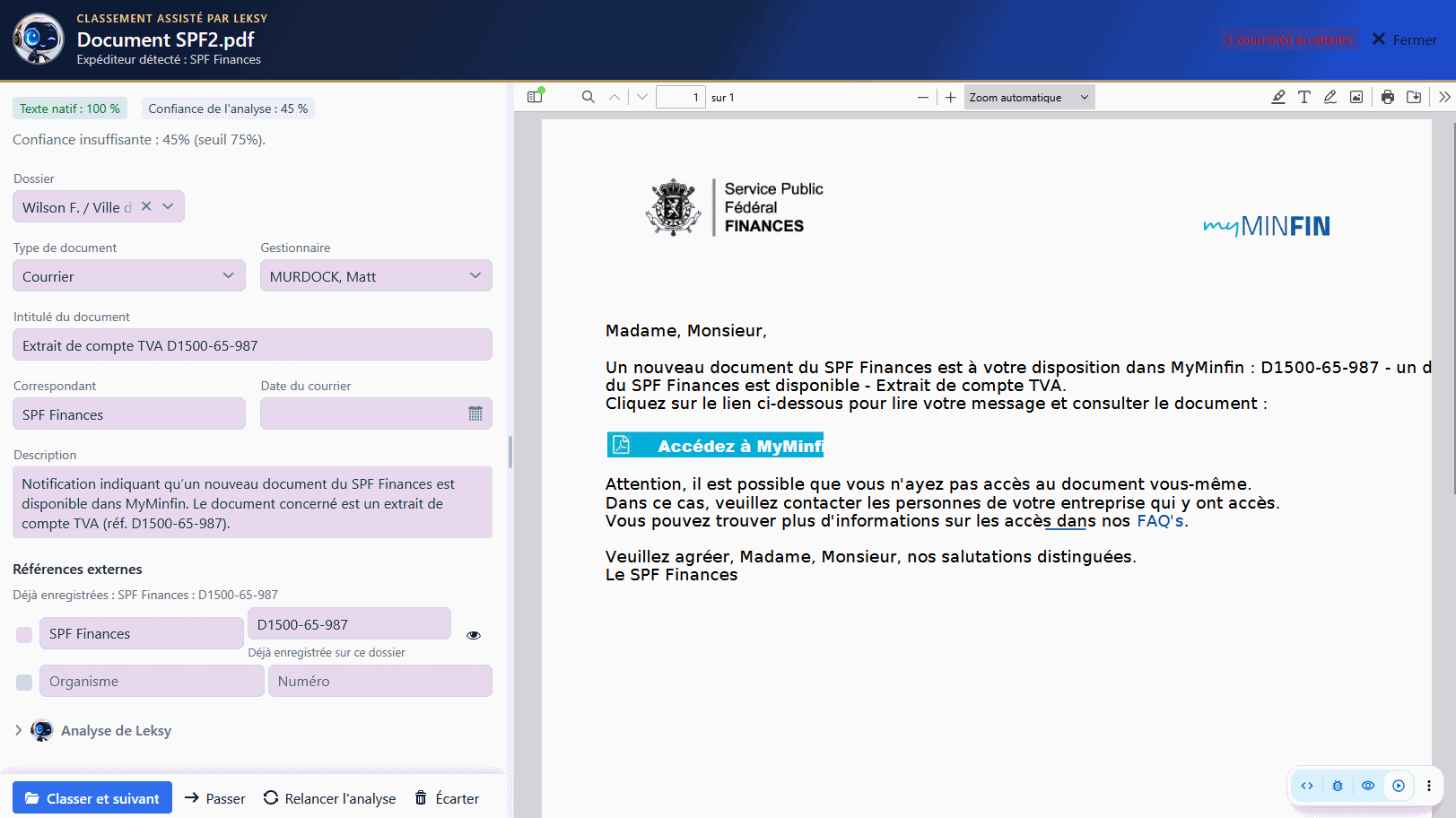Go to previous page arrow
Screen dimensions: 1456x818
pos(615,97)
